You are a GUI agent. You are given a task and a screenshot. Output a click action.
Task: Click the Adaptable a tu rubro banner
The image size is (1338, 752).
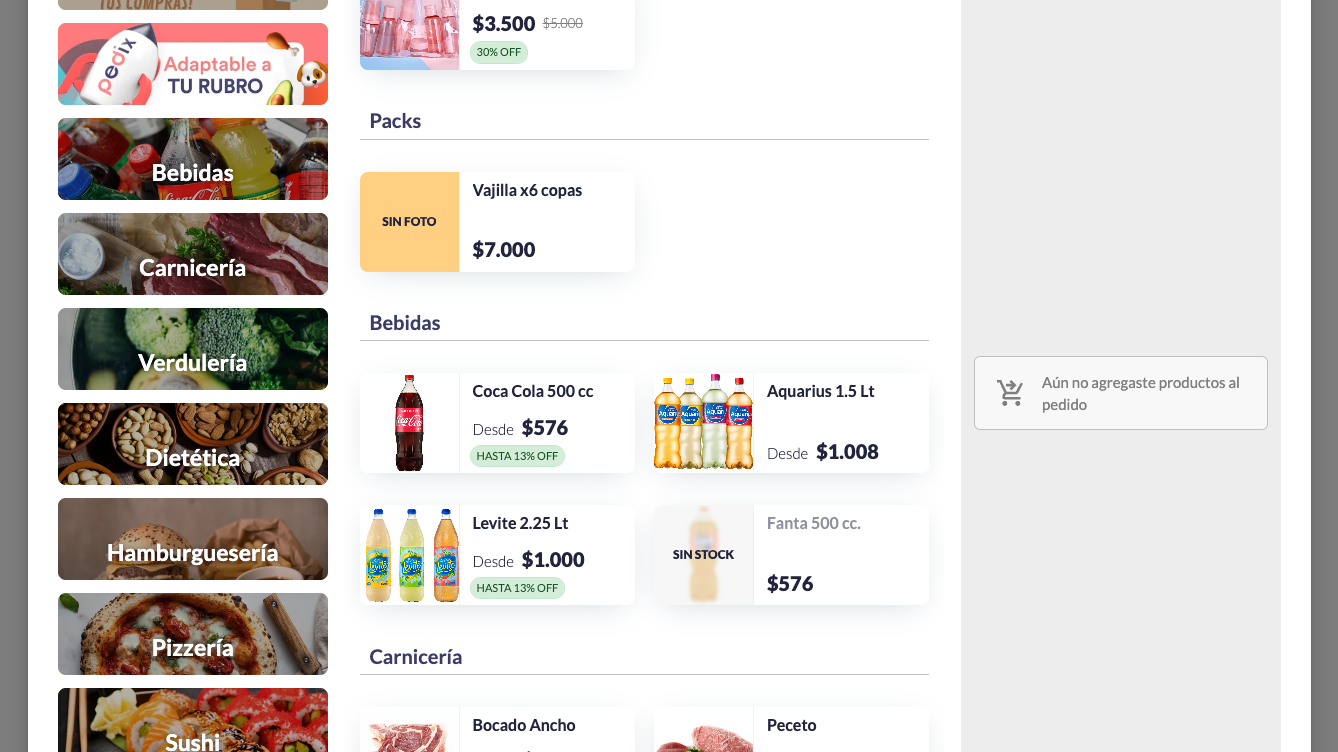coord(193,64)
